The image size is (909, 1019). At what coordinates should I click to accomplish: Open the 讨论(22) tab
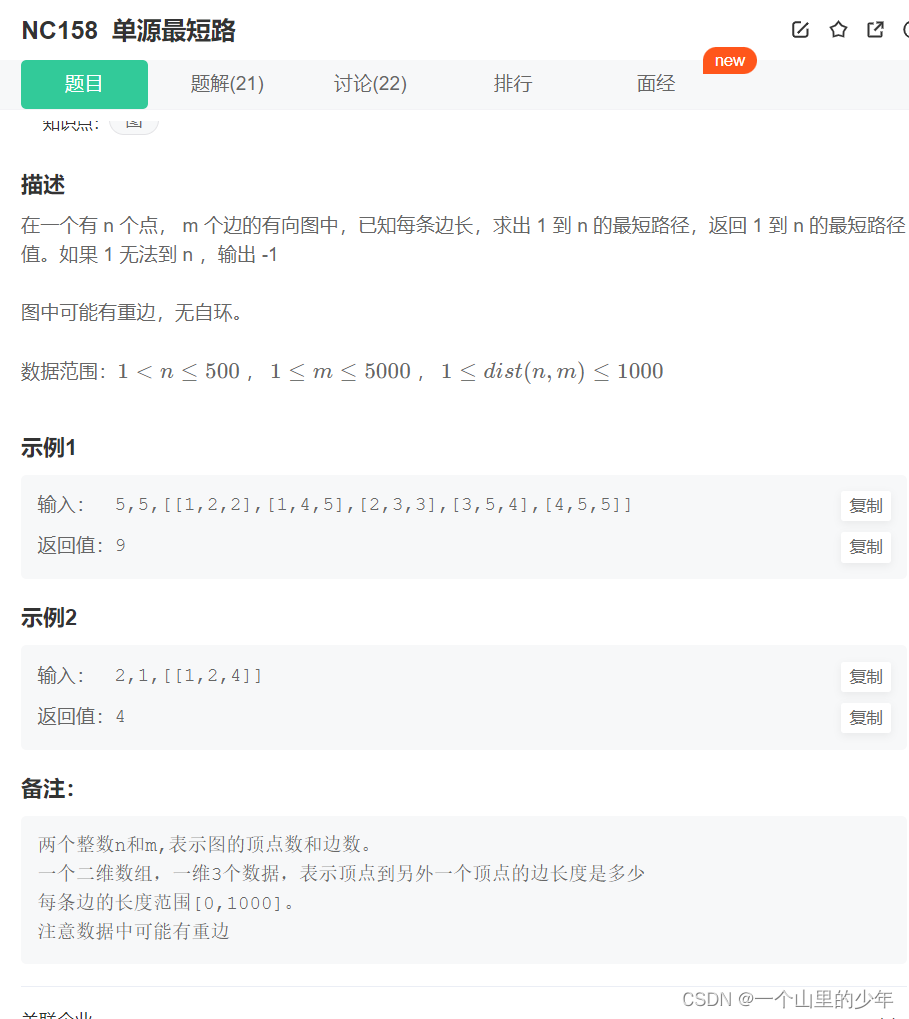(370, 84)
